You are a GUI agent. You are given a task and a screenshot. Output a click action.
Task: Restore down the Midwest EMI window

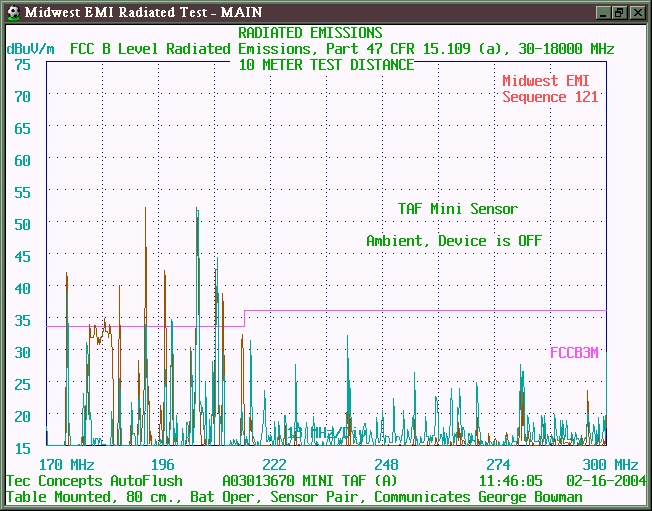click(620, 12)
